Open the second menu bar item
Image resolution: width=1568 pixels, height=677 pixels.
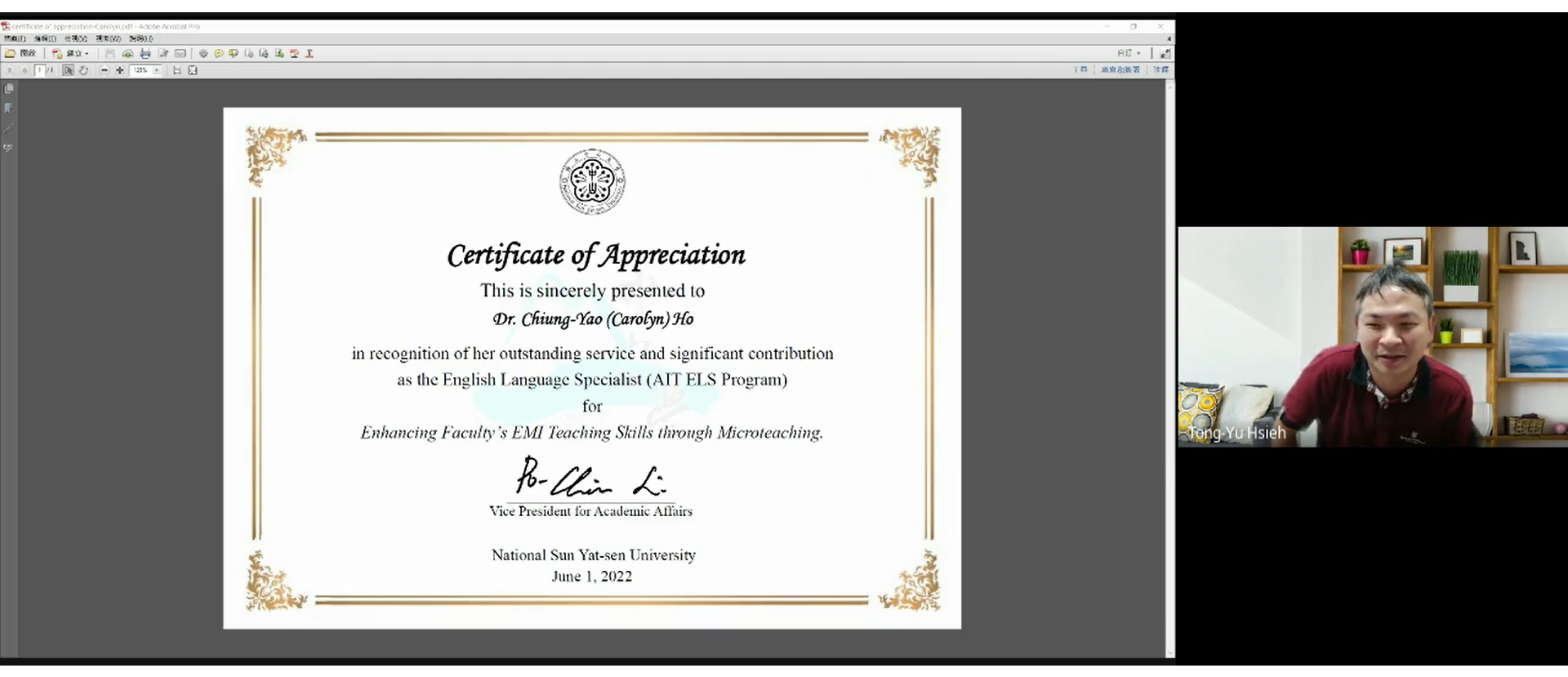[45, 38]
